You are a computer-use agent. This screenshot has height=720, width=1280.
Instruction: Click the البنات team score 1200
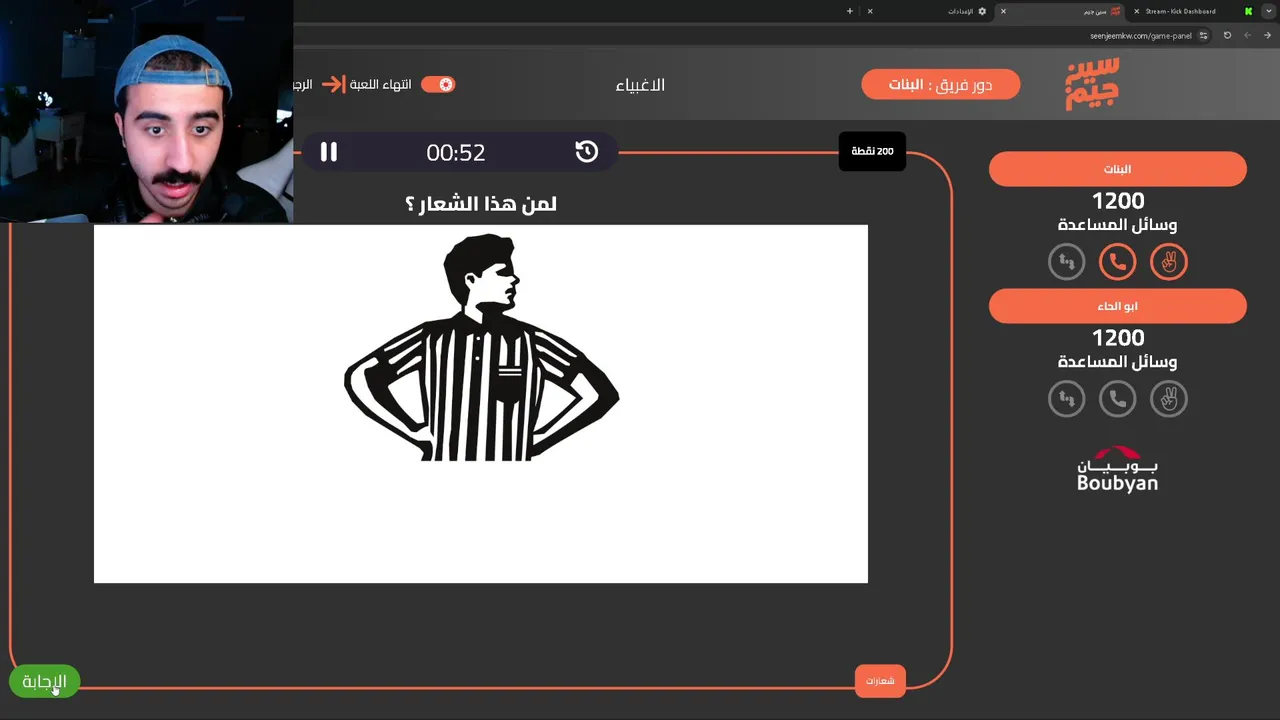point(1117,201)
